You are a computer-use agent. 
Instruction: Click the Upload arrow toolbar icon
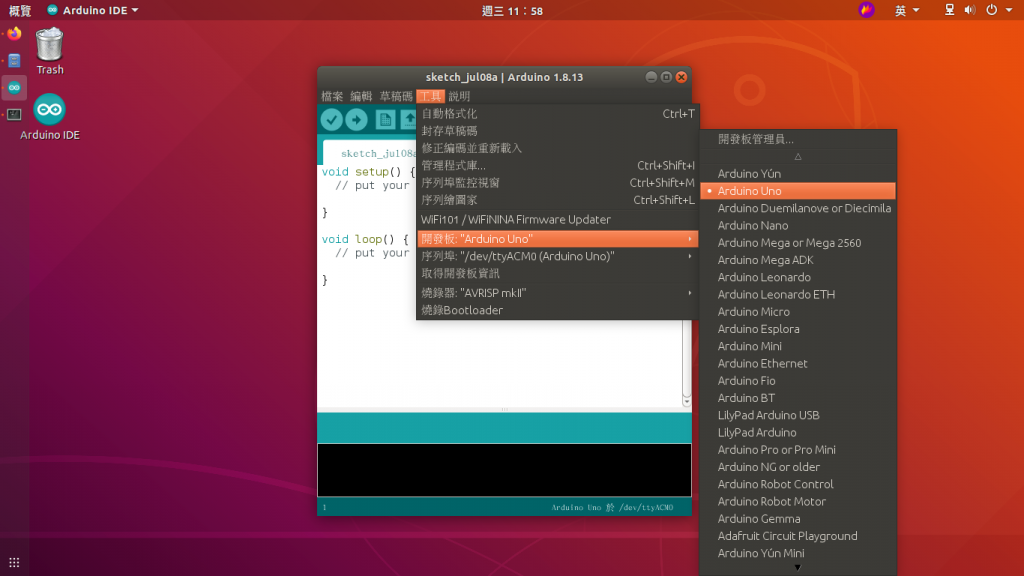coord(357,120)
